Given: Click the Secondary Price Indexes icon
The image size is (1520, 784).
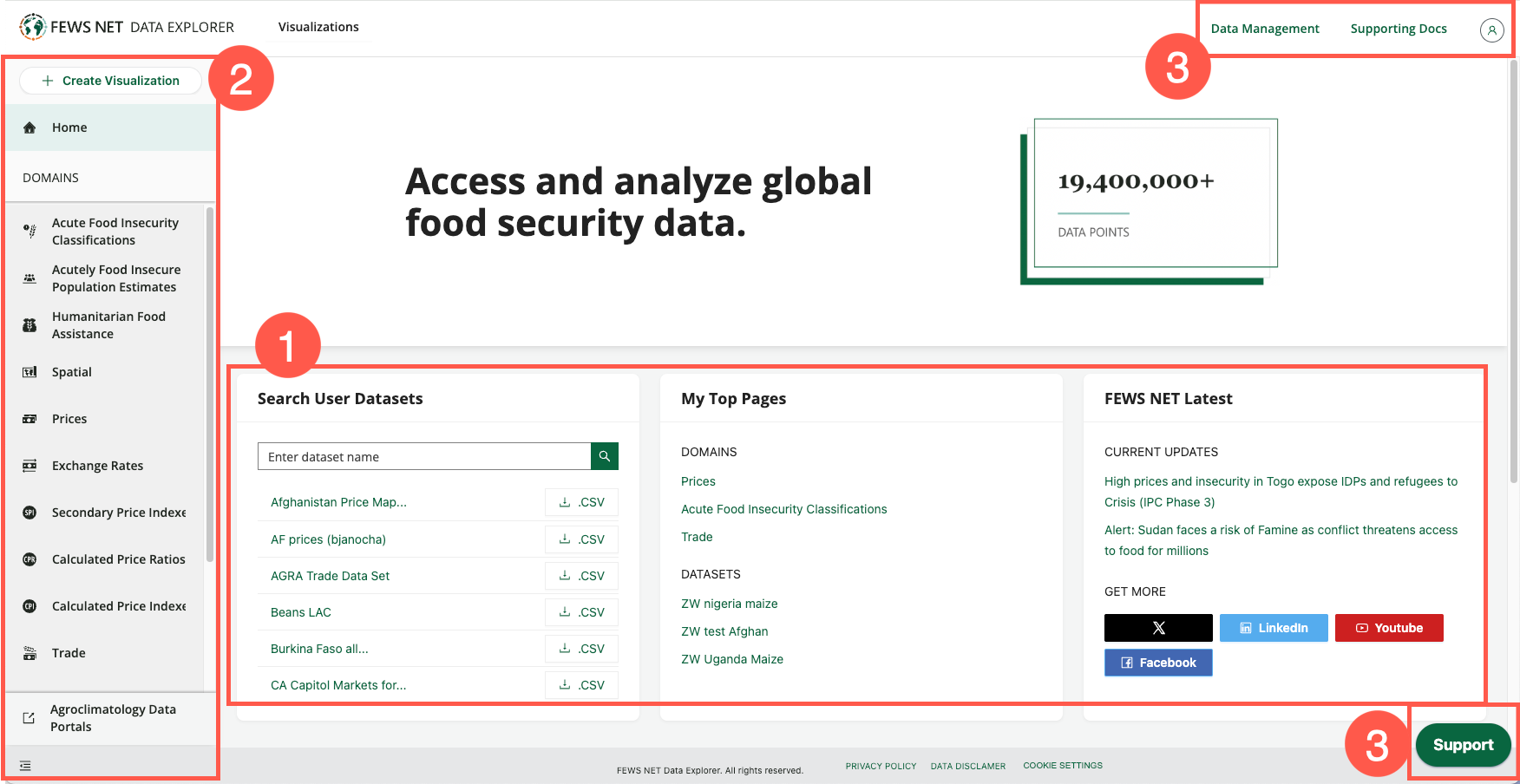Looking at the screenshot, I should (29, 512).
